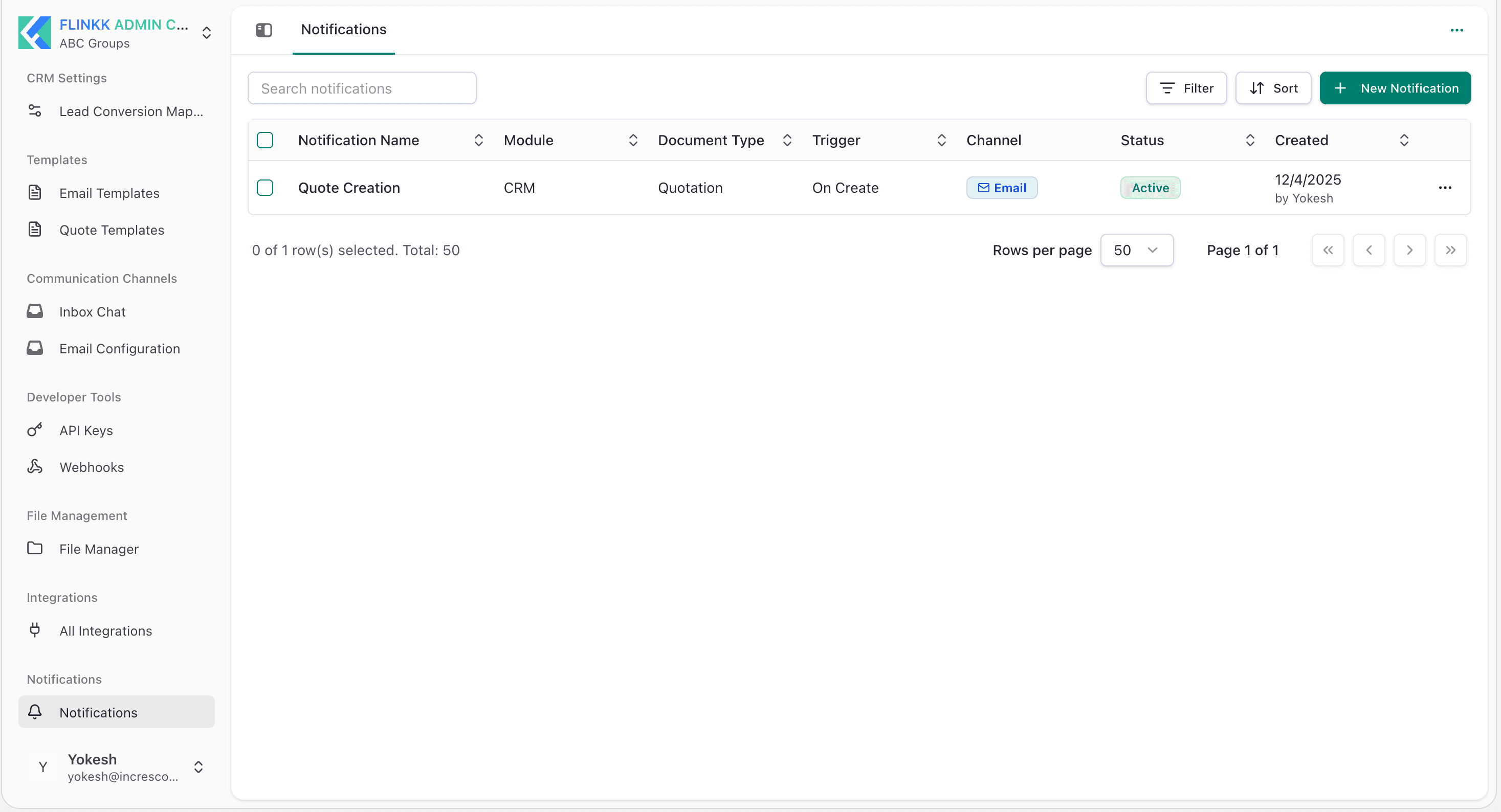1501x812 pixels.
Task: Go to first page of results
Action: (1328, 251)
